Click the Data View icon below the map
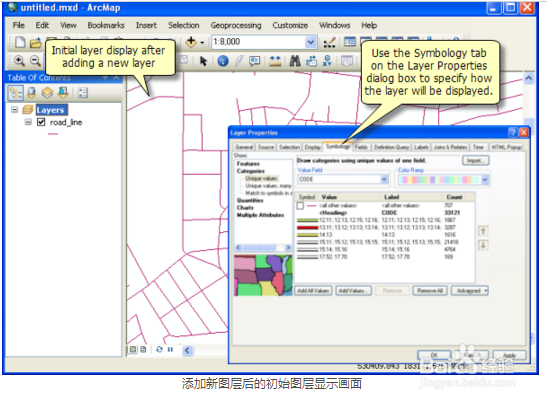The width and height of the screenshot is (547, 402). click(x=133, y=349)
